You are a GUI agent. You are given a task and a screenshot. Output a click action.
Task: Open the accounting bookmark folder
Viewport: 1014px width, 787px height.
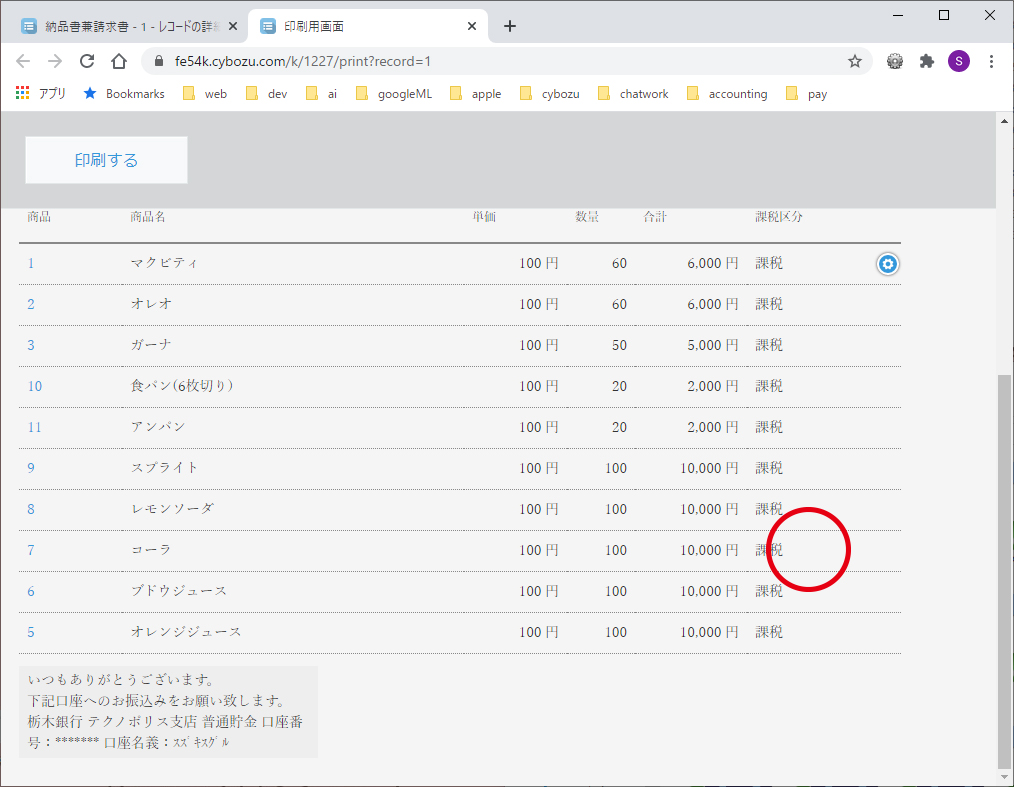point(727,94)
